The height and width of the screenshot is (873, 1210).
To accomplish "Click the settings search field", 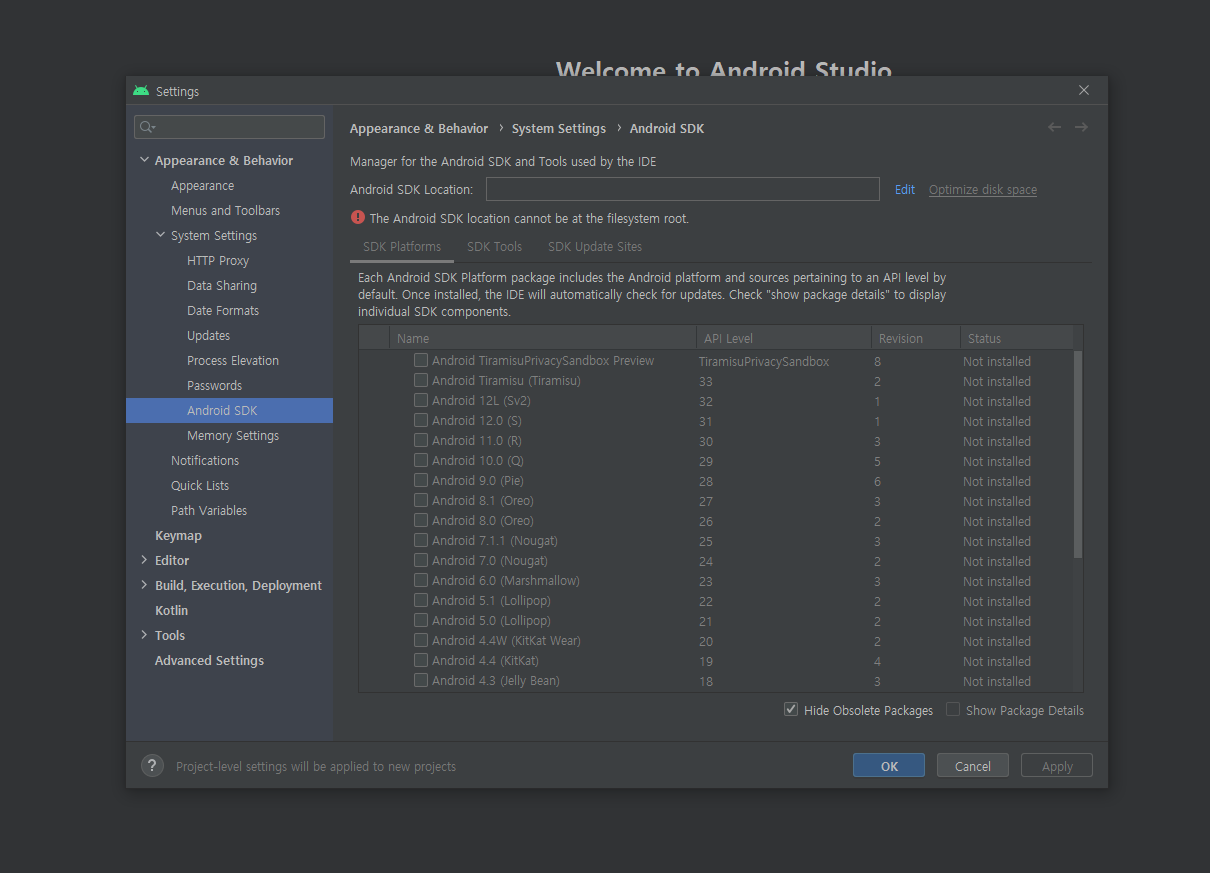I will (230, 127).
